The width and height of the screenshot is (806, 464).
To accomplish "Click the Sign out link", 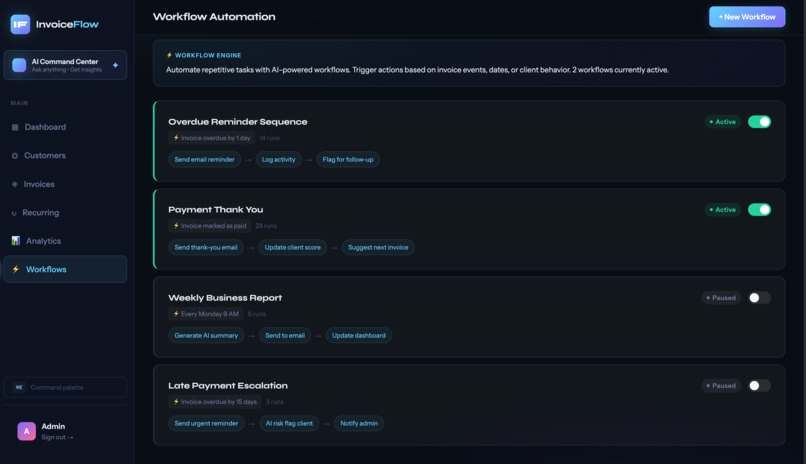I will coord(57,437).
